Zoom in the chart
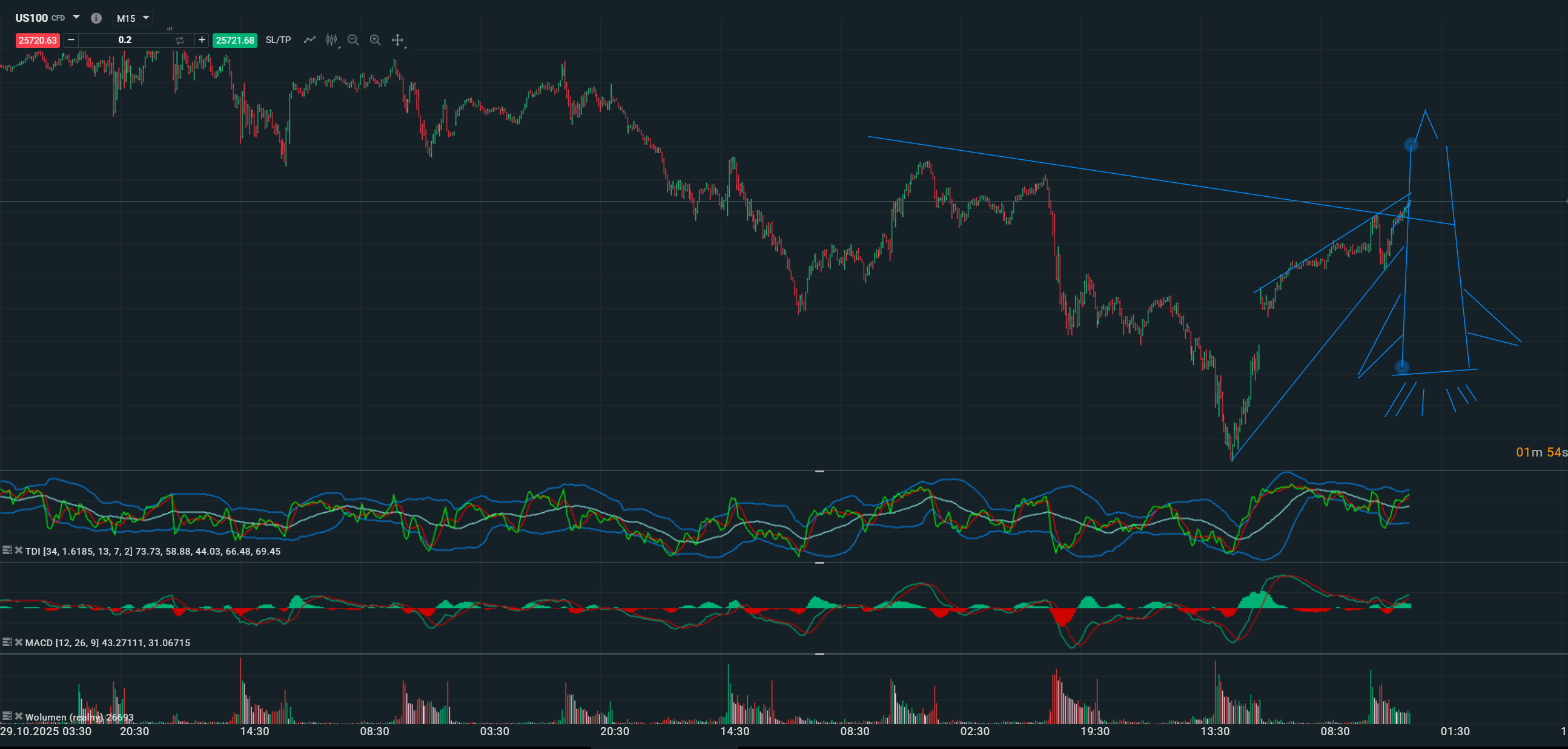This screenshot has height=749, width=1568. coord(375,40)
